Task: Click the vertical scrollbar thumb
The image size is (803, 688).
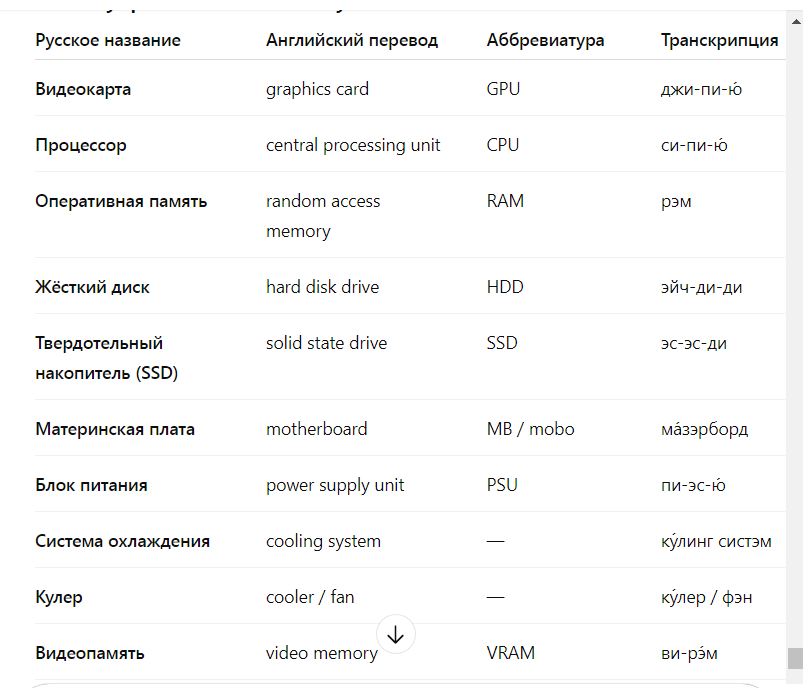Action: tap(795, 659)
